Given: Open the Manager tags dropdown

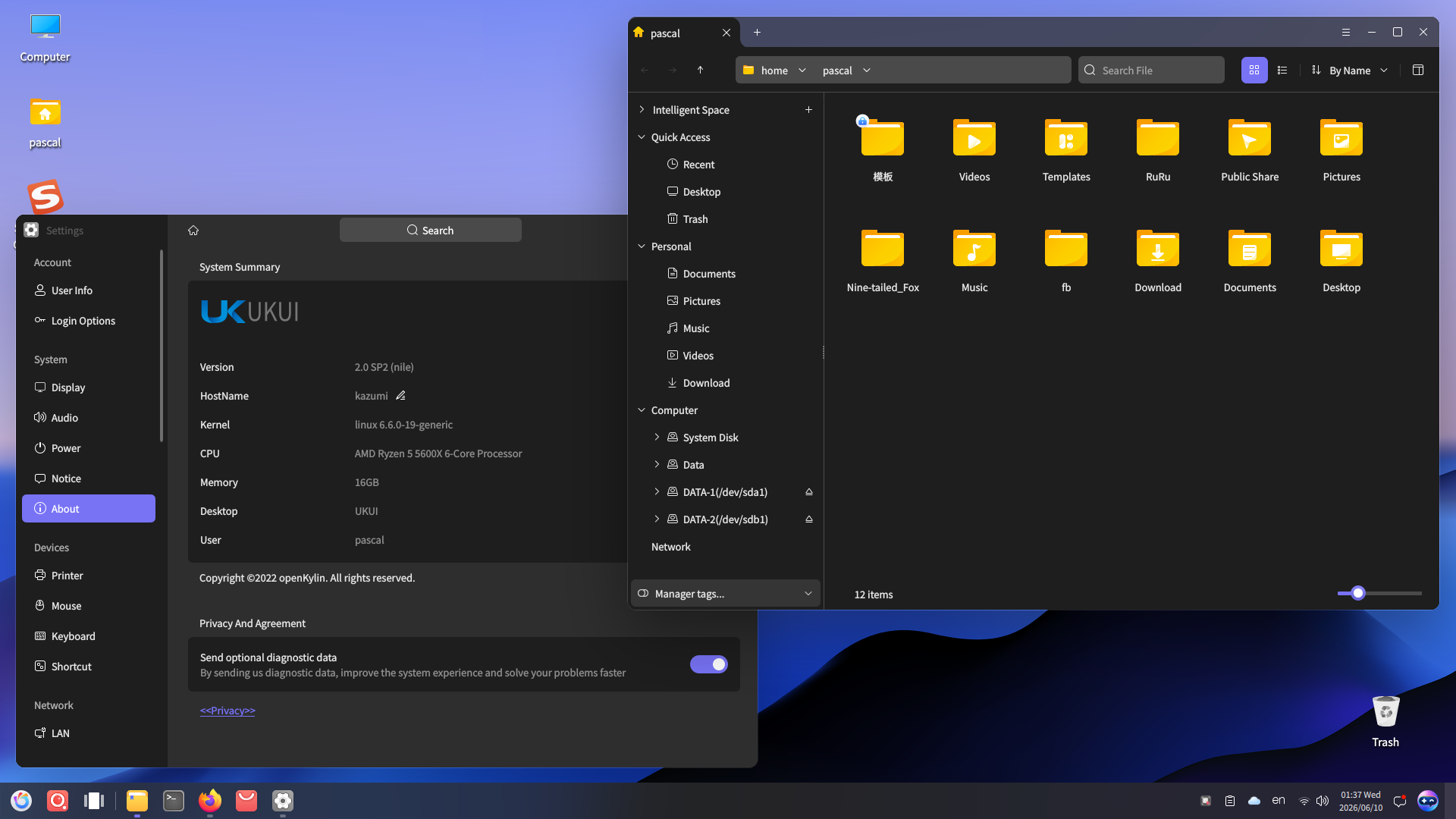Looking at the screenshot, I should point(726,593).
